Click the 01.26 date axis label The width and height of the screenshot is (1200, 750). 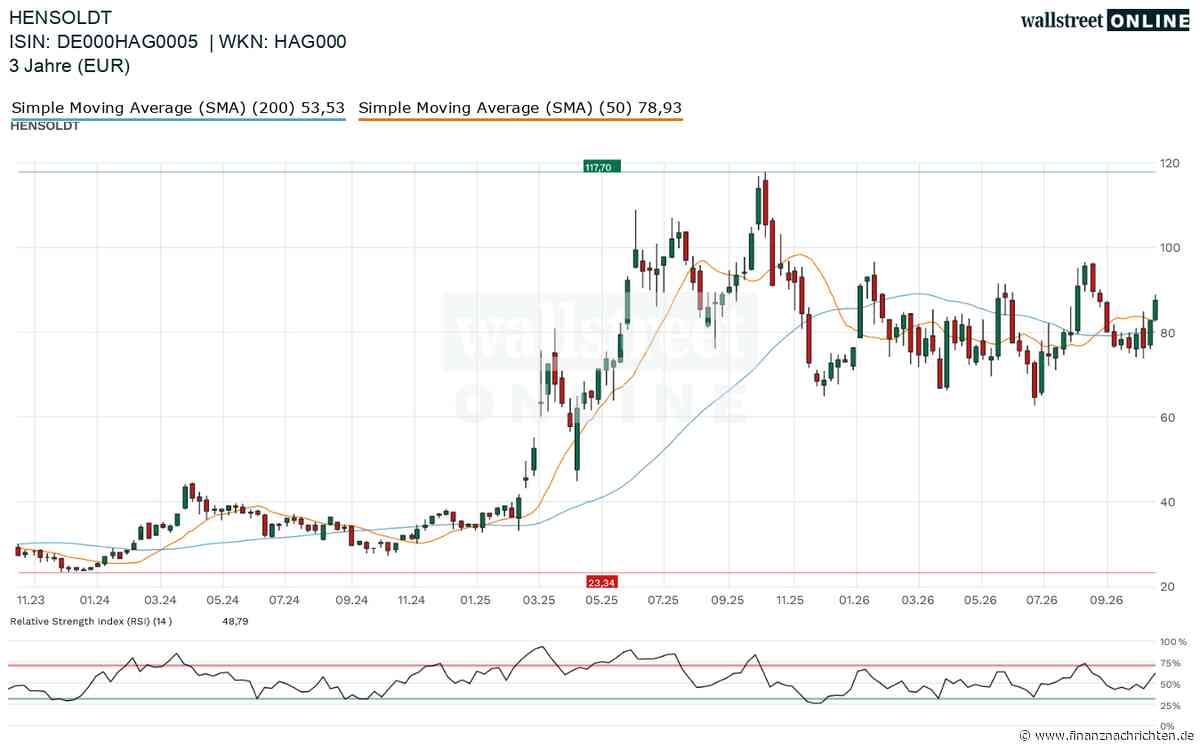click(854, 600)
